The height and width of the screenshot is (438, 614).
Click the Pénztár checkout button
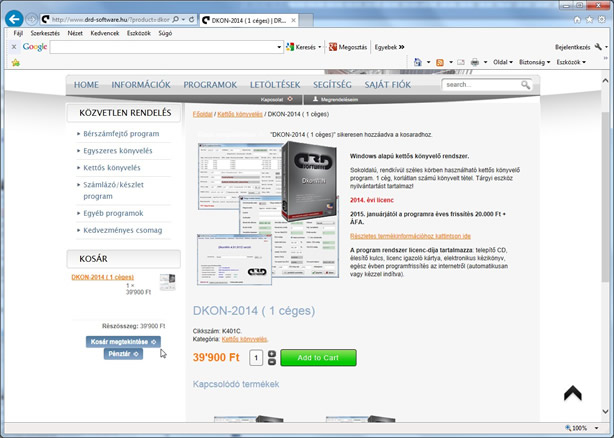(123, 354)
